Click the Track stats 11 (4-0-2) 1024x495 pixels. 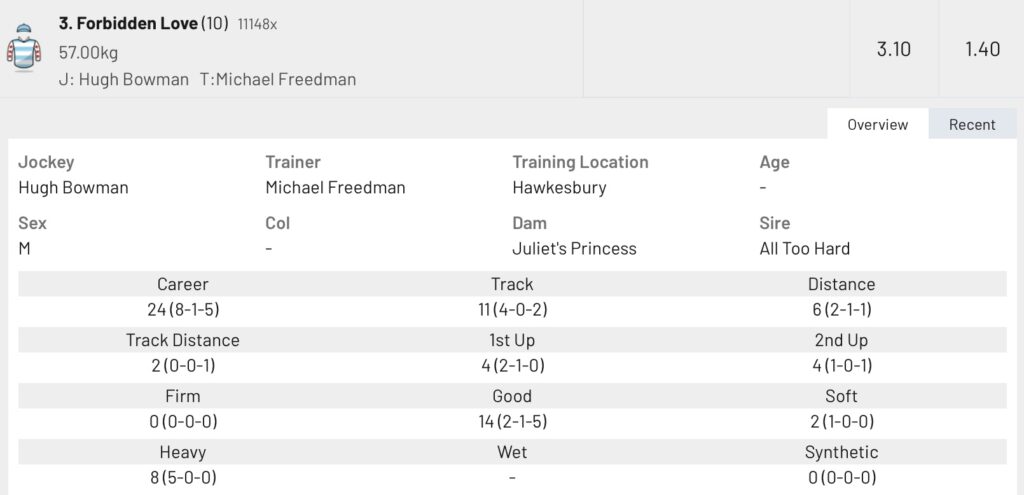(512, 310)
